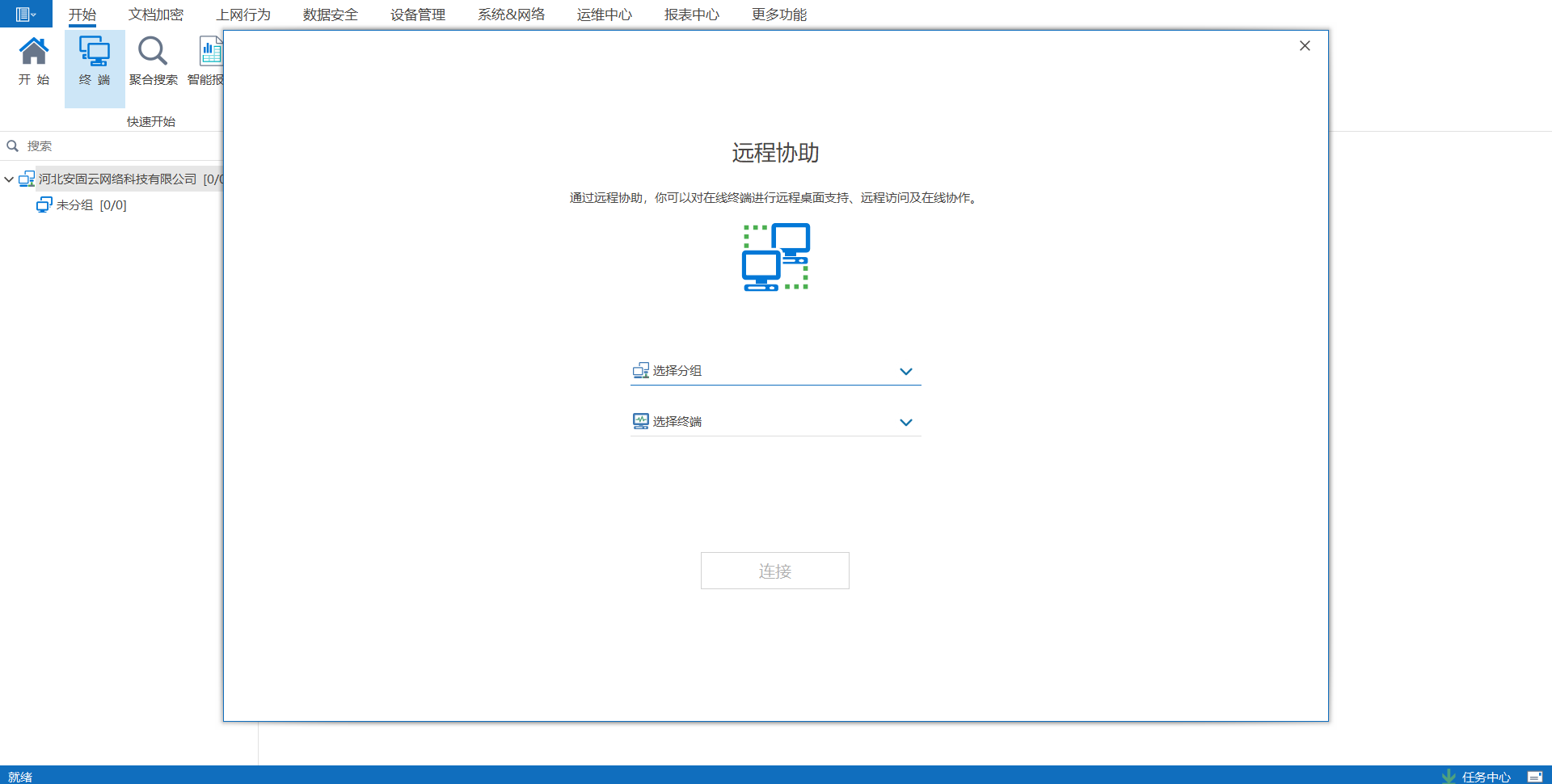
Task: Open the 上网行为 tab
Action: pos(242,15)
